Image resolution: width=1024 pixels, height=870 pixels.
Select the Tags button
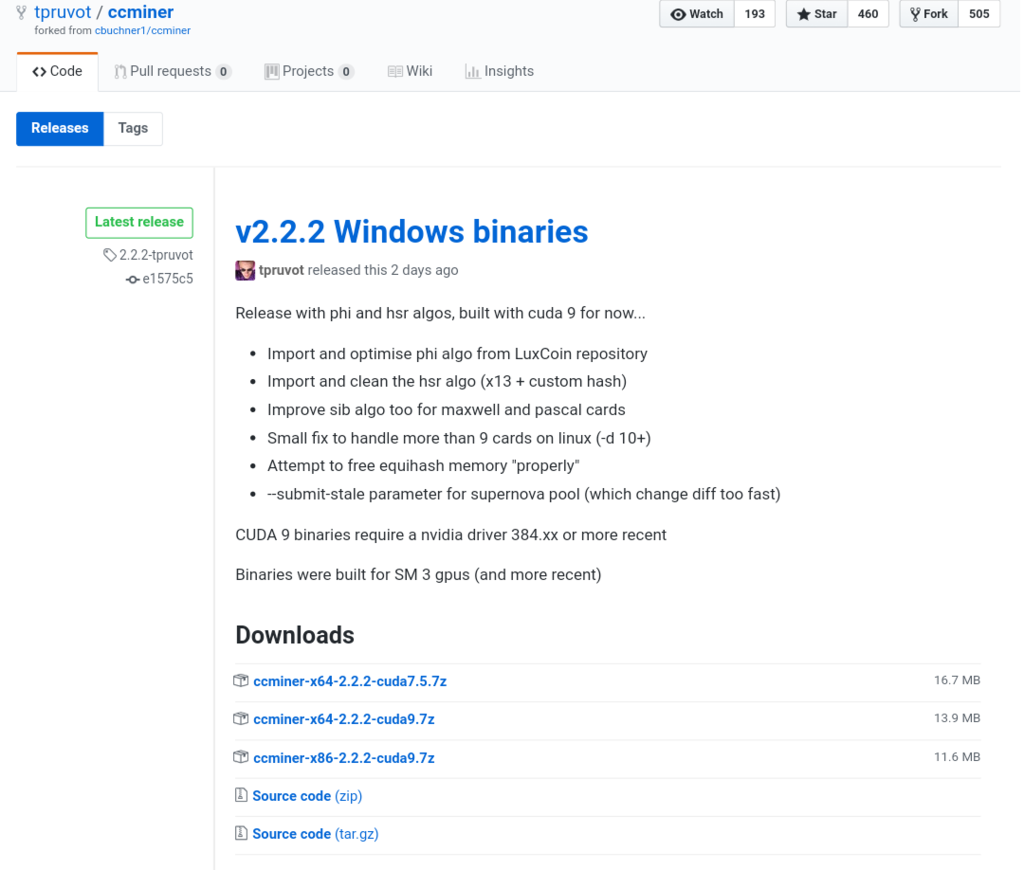coord(133,128)
